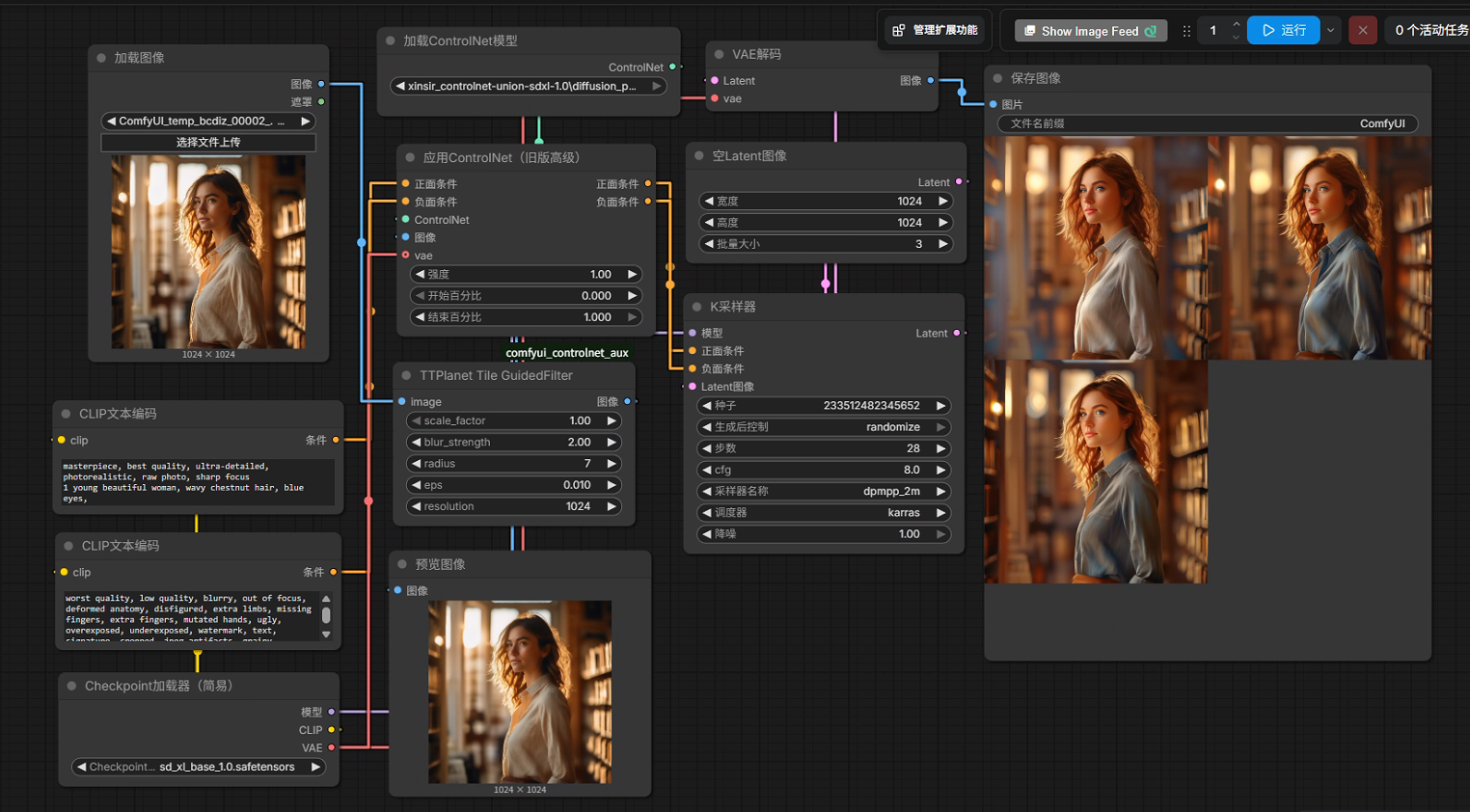The image size is (1470, 812).
Task: Click the red cancel X button in toolbar
Action: (x=1362, y=31)
